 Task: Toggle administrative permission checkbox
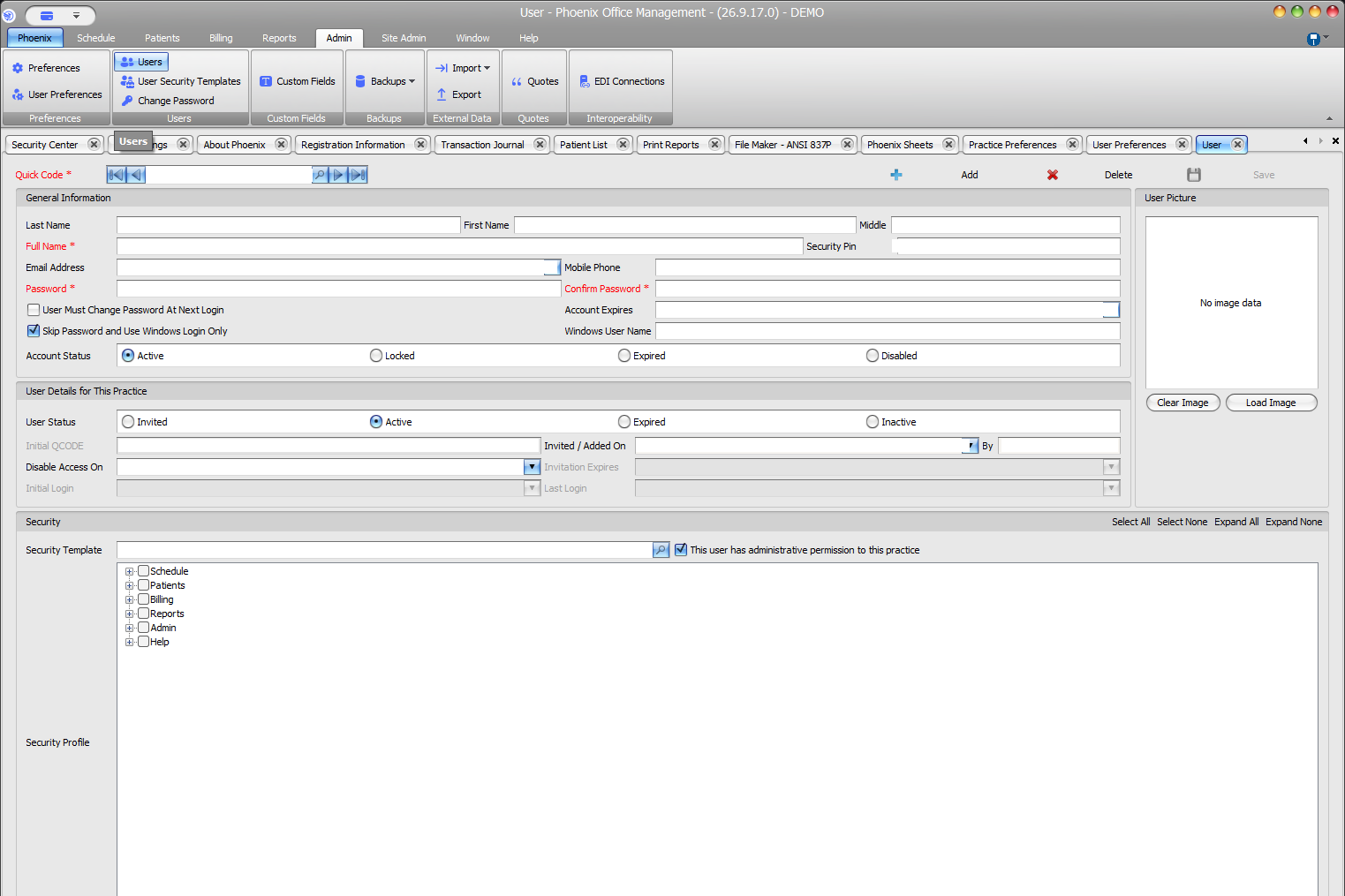coord(681,550)
